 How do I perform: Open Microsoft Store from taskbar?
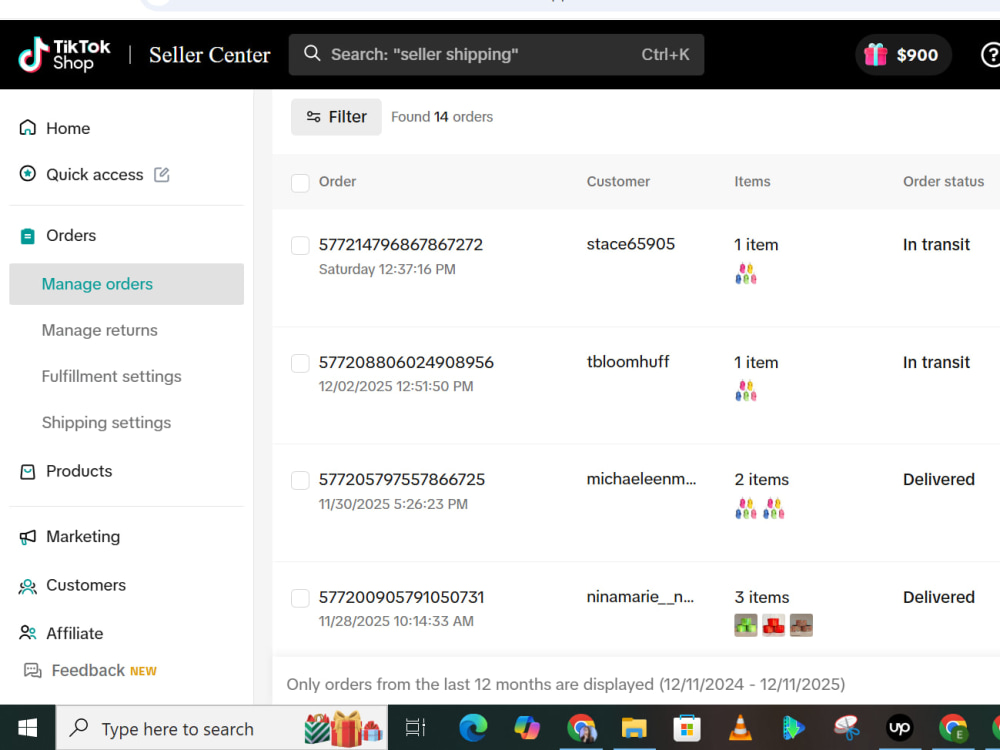click(687, 728)
